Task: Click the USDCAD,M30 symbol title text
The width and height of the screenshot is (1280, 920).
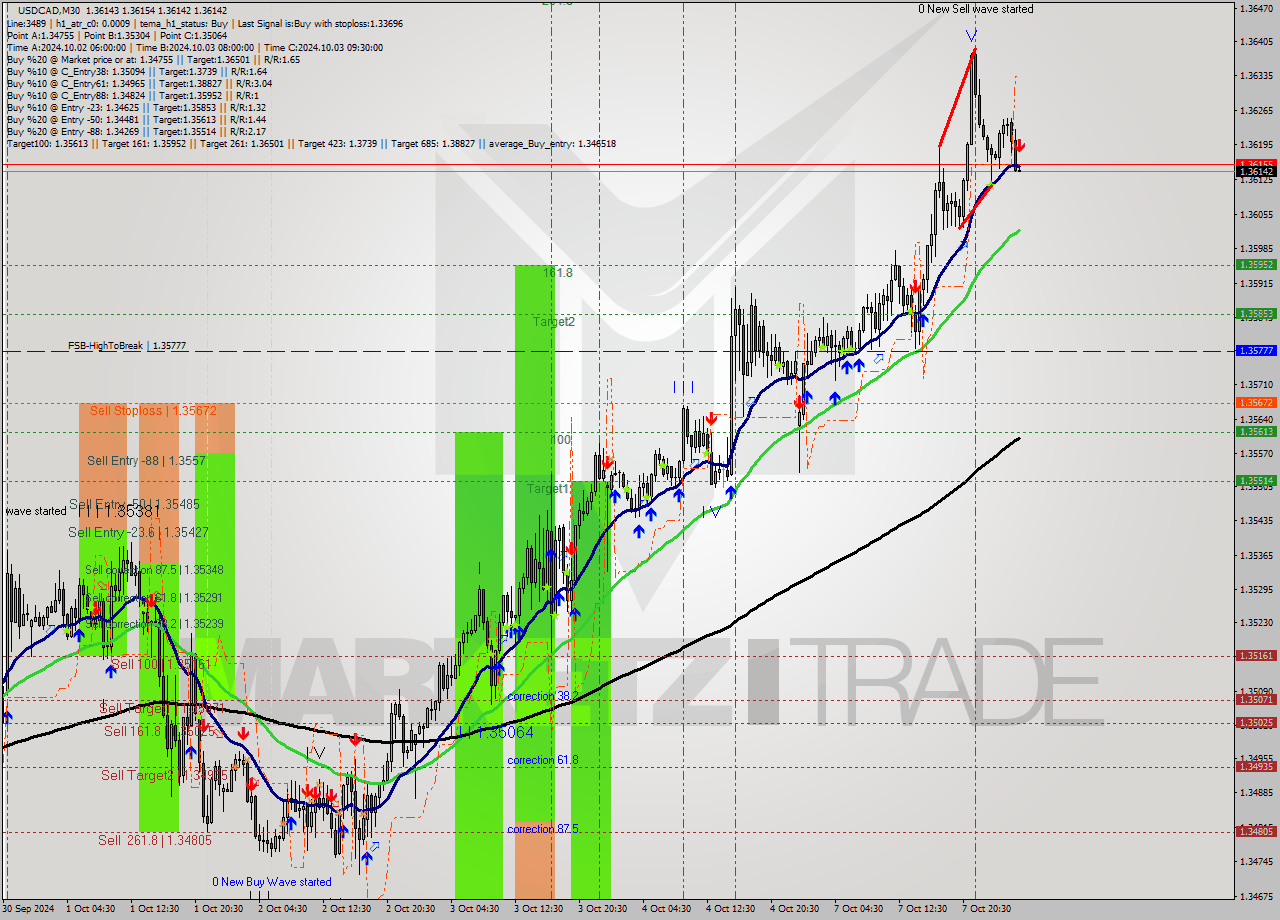Action: [x=47, y=9]
